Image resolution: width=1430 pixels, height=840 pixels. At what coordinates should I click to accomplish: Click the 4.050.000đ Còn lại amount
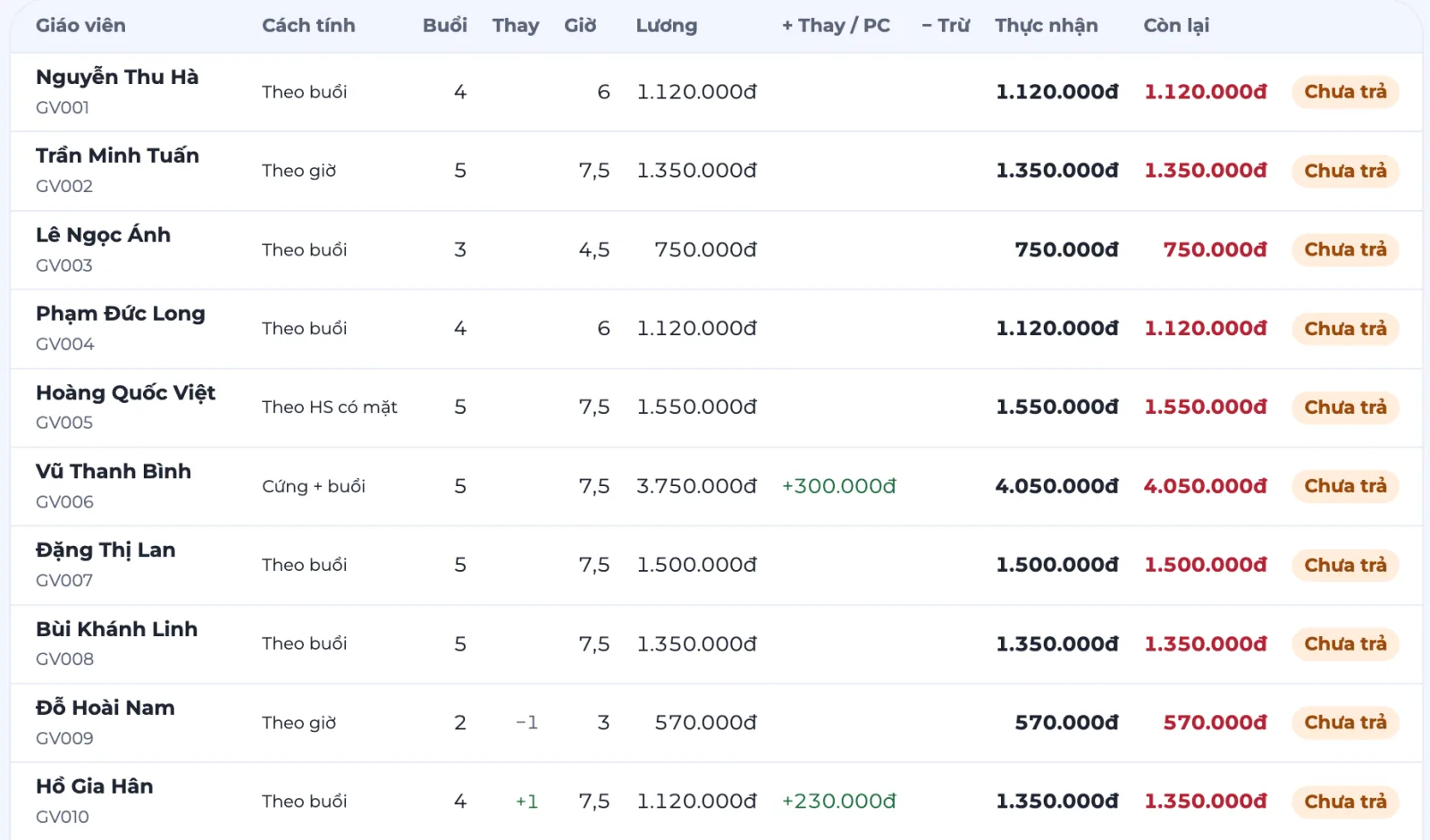tap(1205, 486)
